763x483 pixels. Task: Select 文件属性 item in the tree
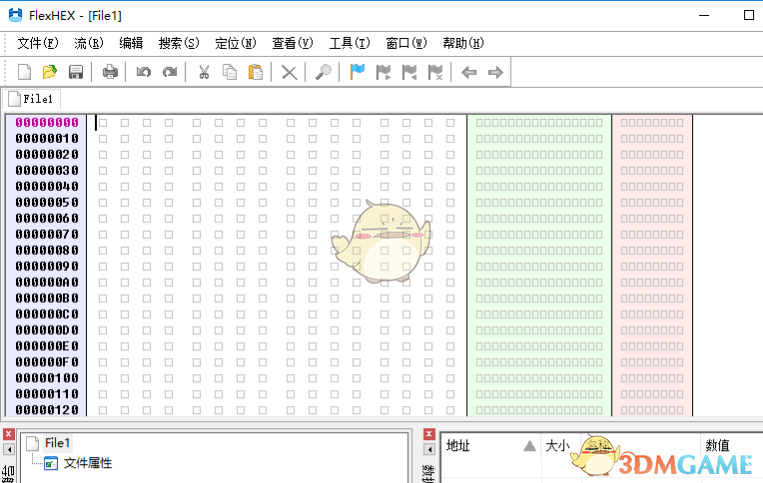coord(88,463)
